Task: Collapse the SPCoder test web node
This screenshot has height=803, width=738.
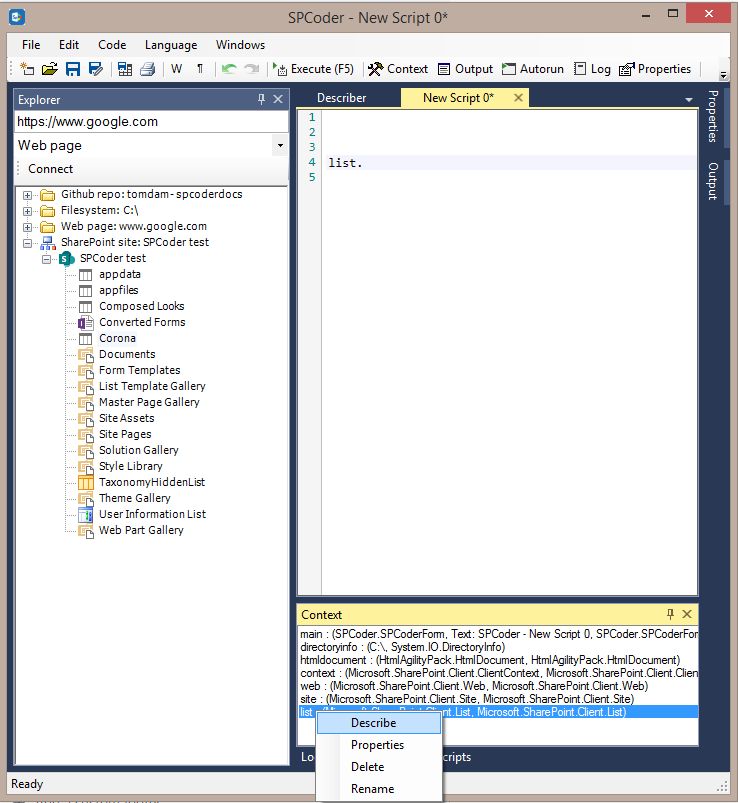Action: pyautogui.click(x=46, y=259)
